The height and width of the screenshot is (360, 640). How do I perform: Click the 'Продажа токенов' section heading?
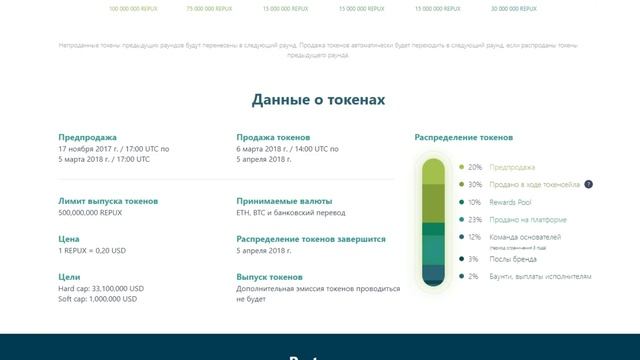273,137
